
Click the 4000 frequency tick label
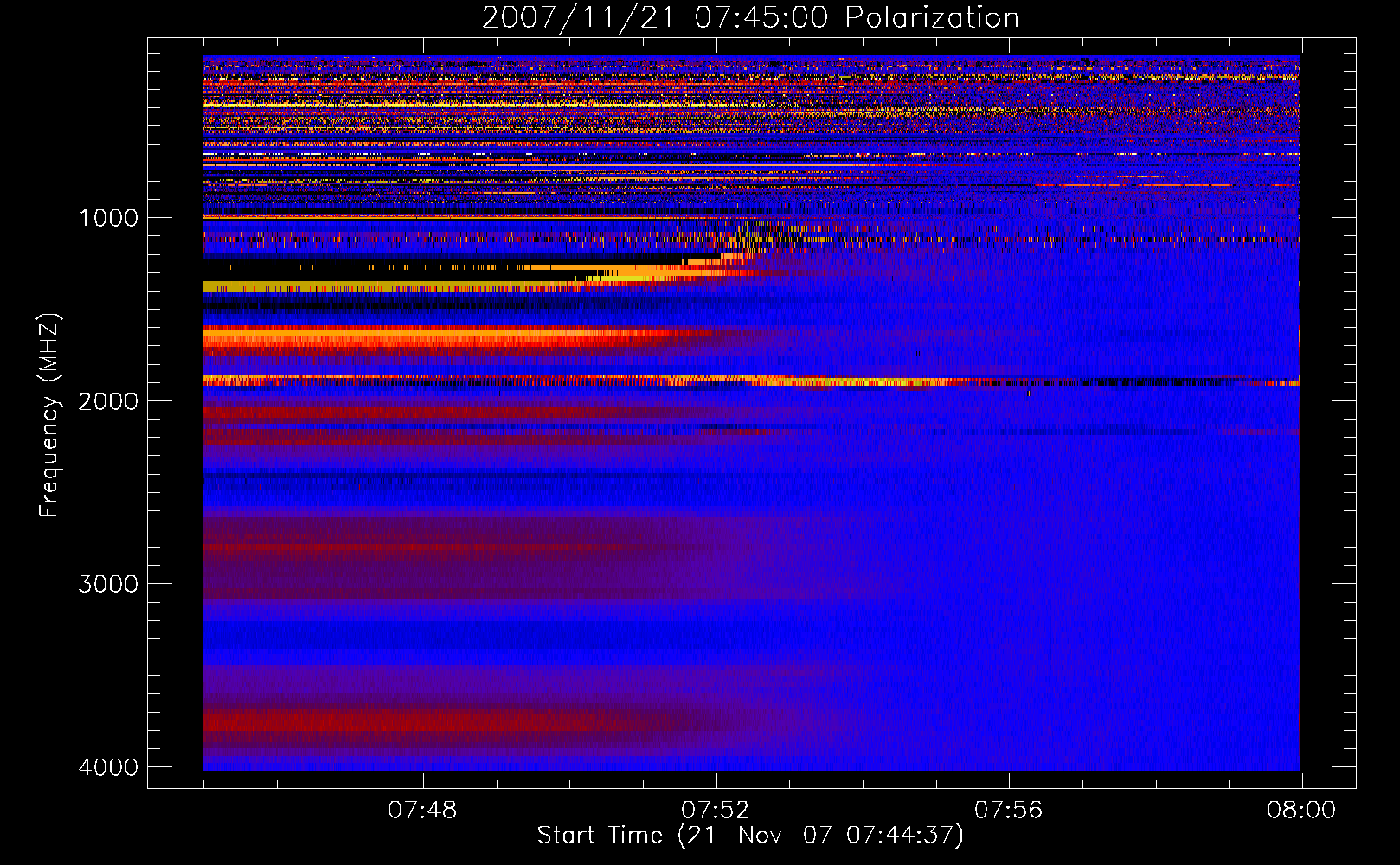(x=108, y=767)
